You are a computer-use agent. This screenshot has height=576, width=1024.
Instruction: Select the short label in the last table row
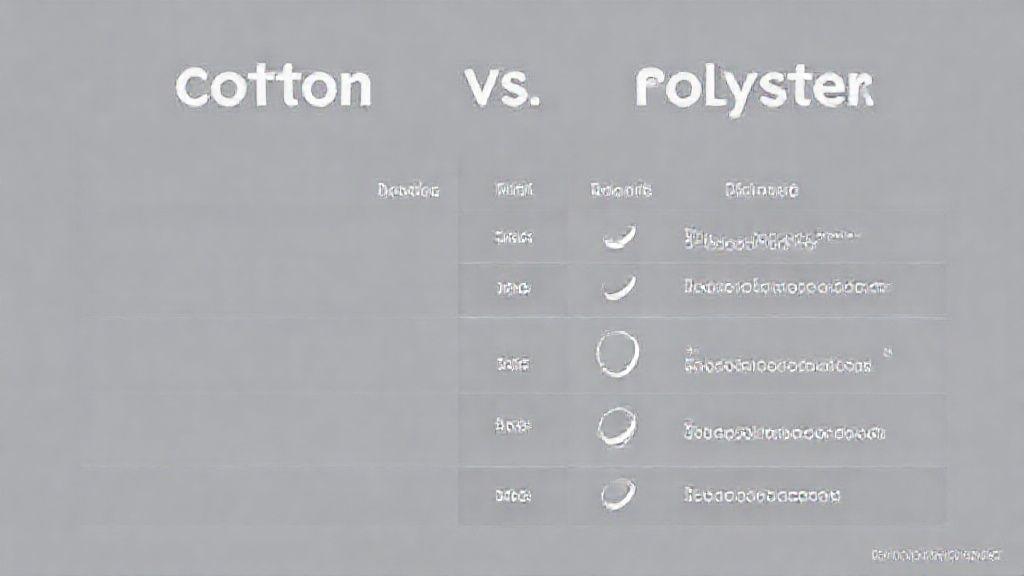tap(513, 495)
